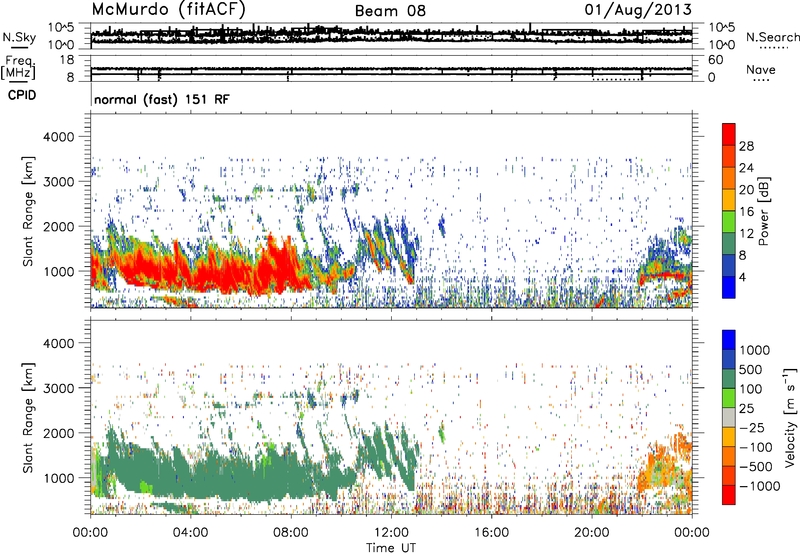Click the "Time UT" axis title

click(391, 548)
